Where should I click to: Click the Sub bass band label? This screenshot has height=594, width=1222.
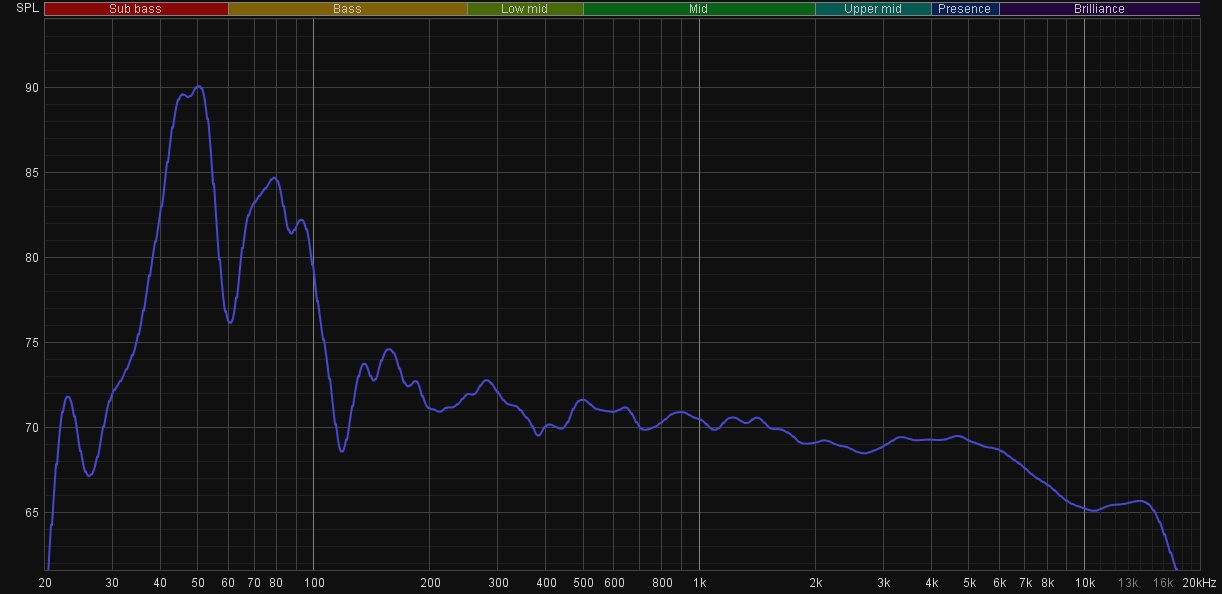(136, 9)
